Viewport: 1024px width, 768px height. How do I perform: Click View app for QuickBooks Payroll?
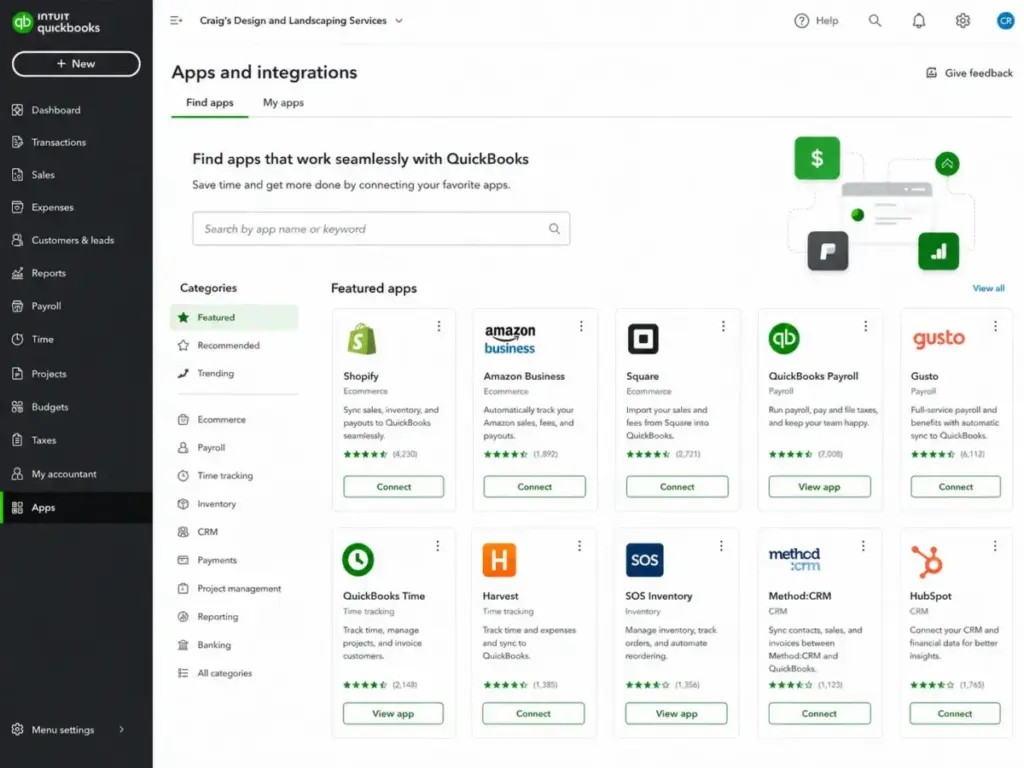click(x=819, y=487)
